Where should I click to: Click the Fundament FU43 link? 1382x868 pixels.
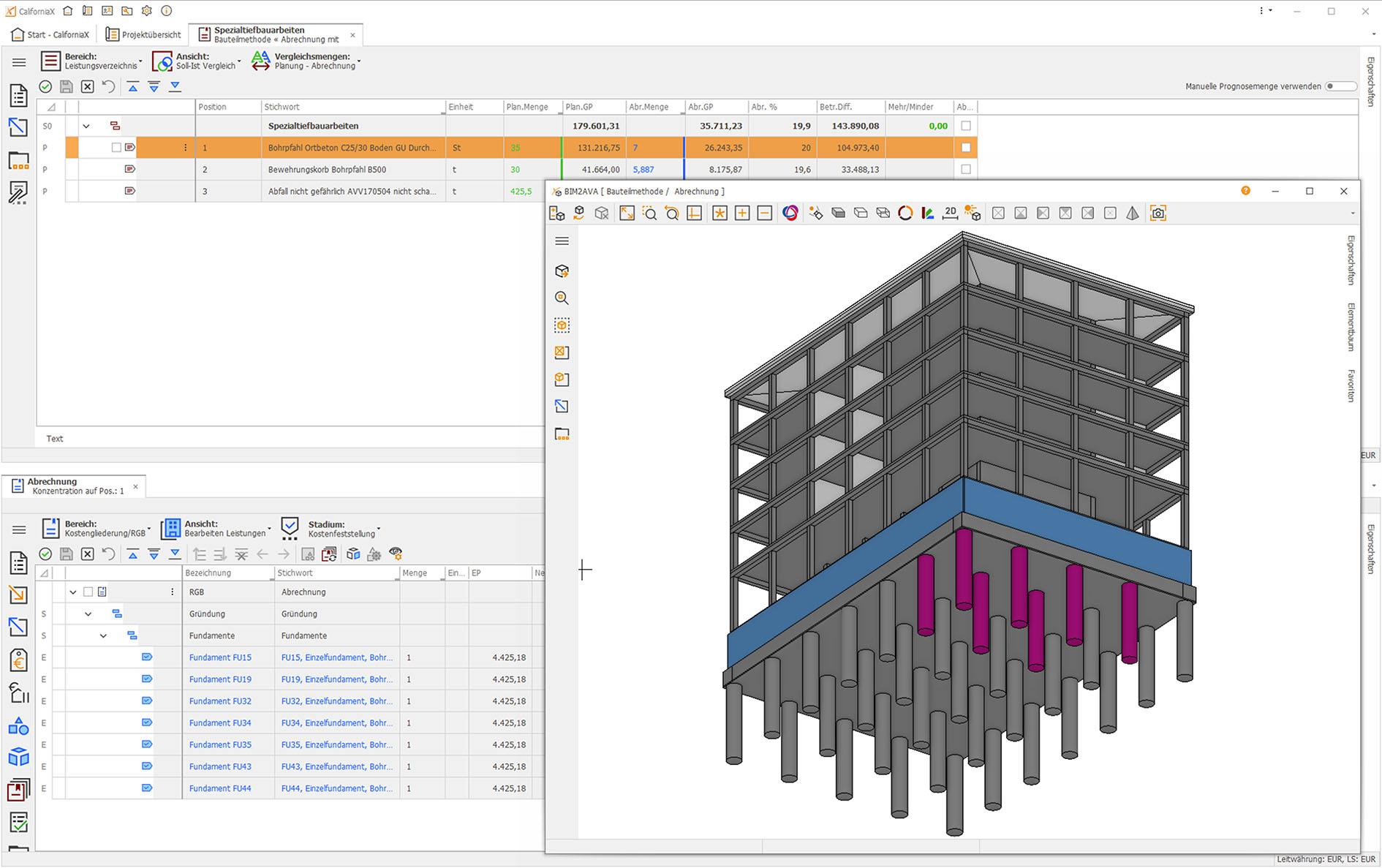tap(220, 767)
